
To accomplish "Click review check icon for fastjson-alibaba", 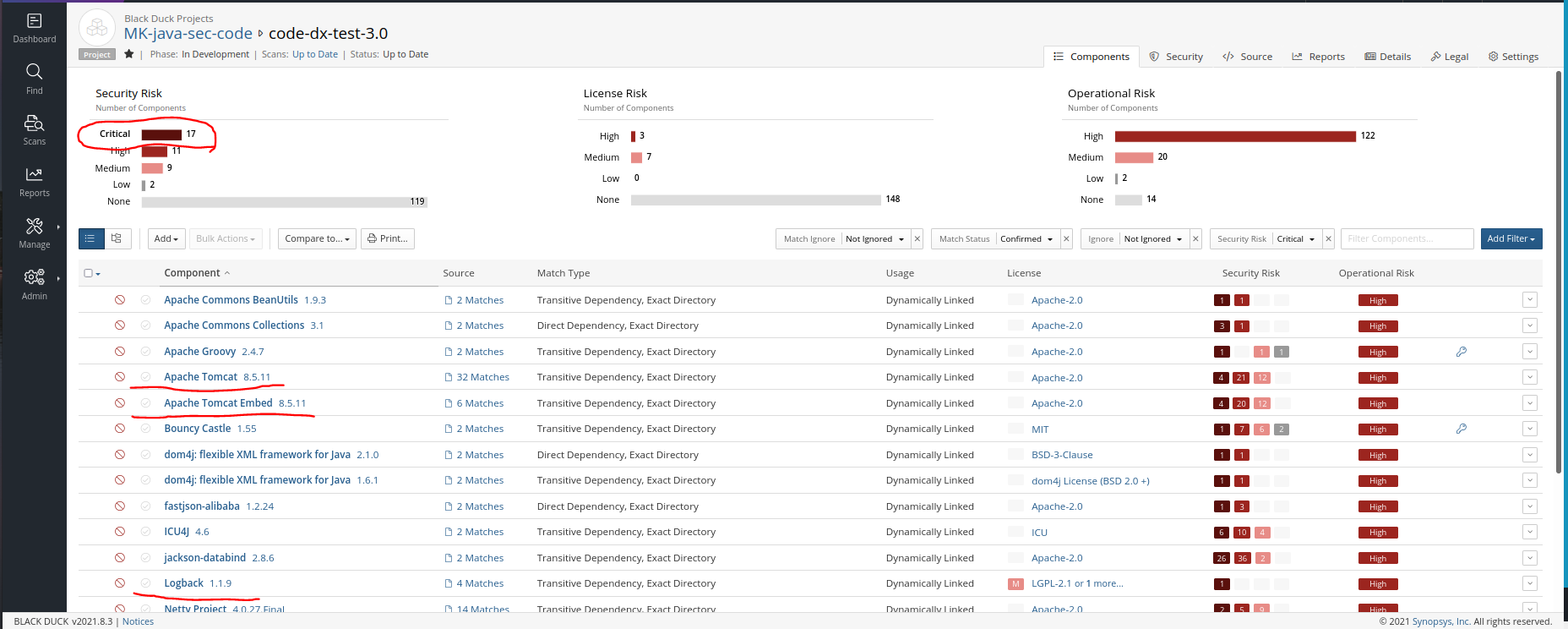I will click(x=145, y=506).
